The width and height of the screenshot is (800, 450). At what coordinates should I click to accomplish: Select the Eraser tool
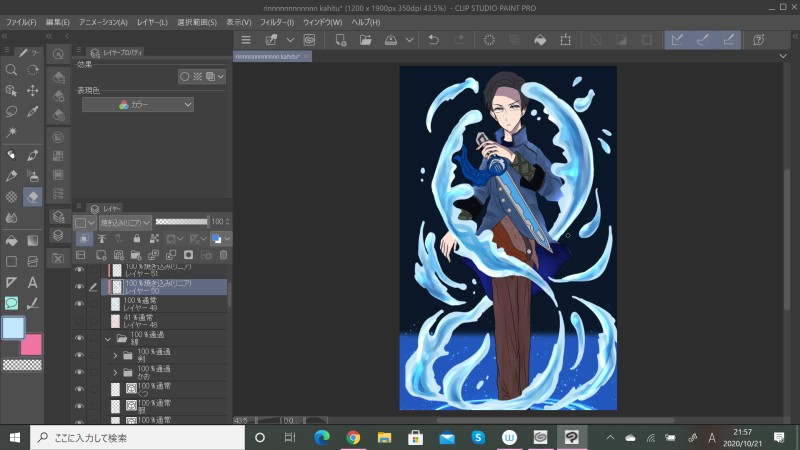click(x=32, y=197)
